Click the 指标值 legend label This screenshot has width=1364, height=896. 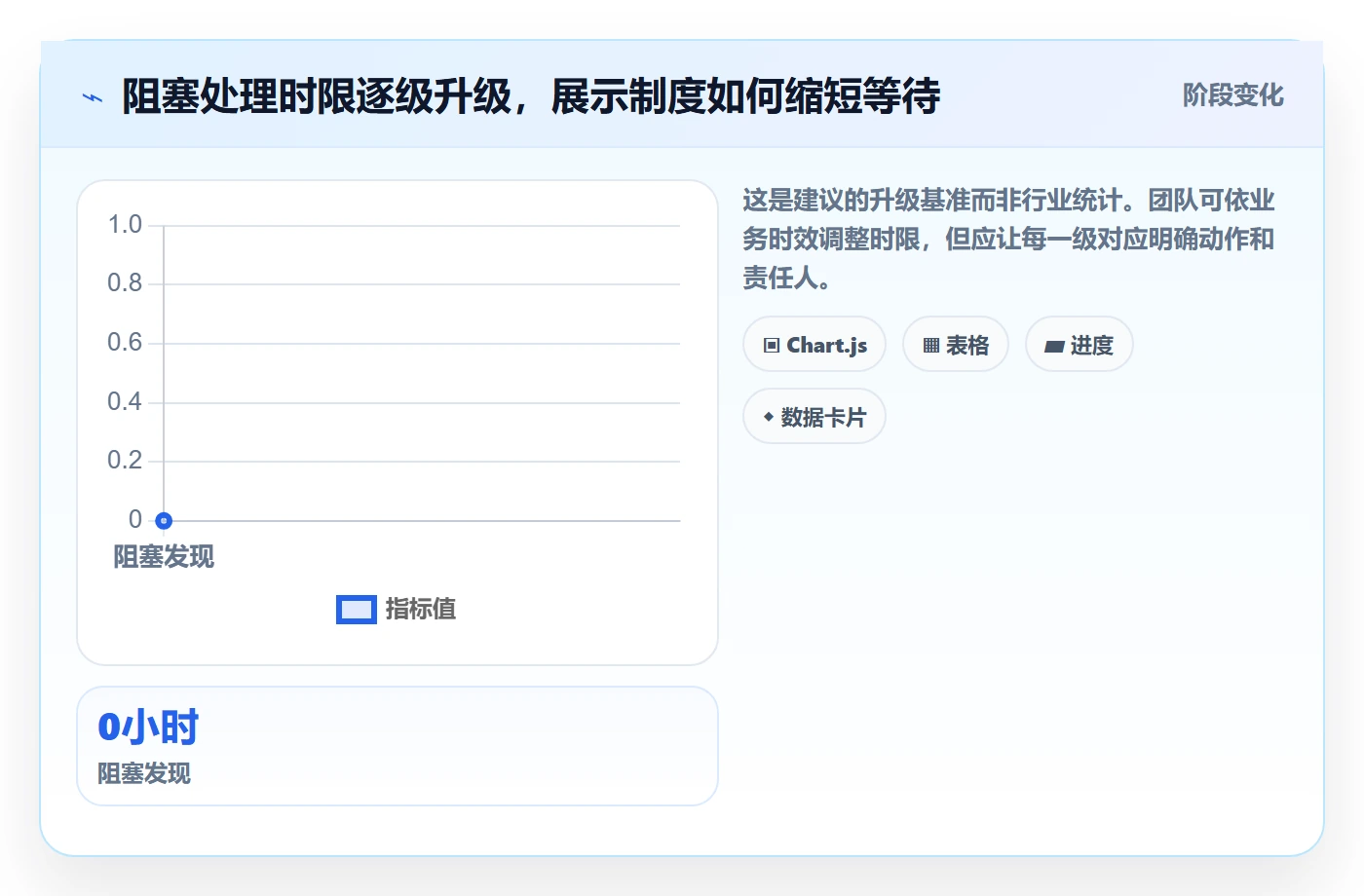421,610
